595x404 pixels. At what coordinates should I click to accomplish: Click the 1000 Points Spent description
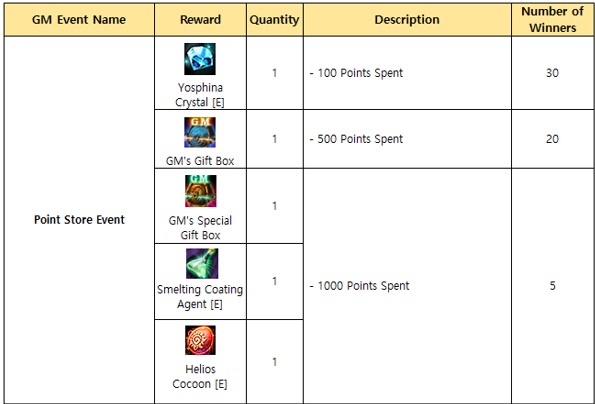point(359,286)
